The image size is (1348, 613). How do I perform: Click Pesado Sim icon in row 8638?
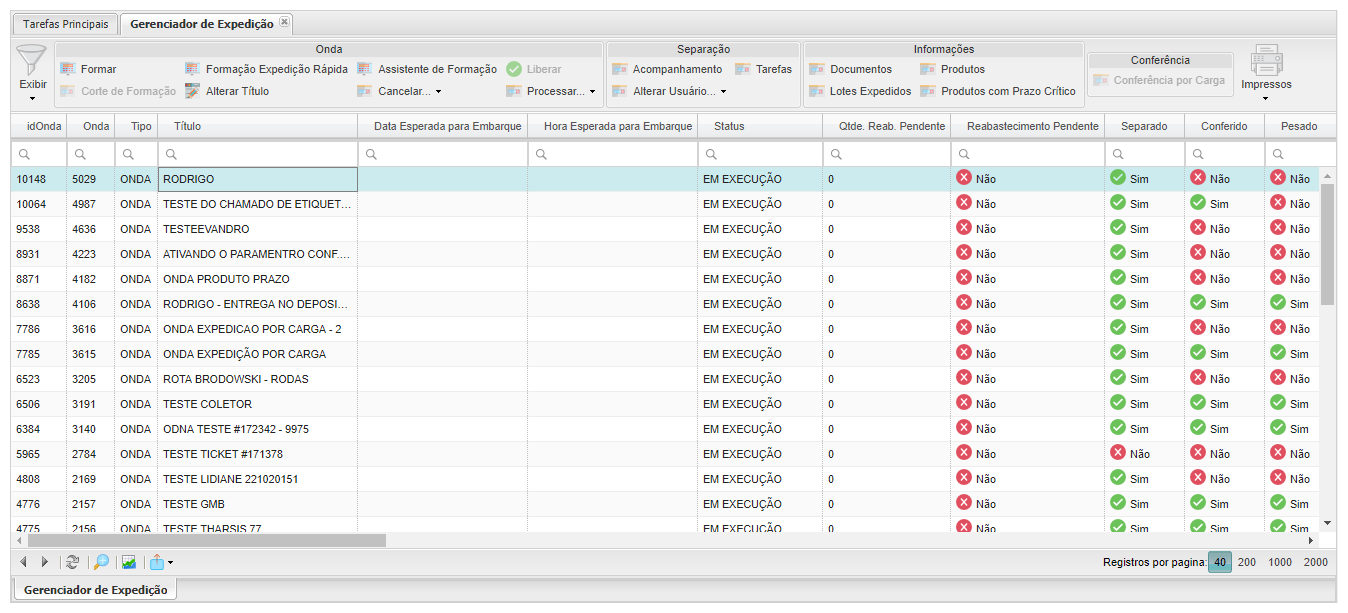(1278, 302)
